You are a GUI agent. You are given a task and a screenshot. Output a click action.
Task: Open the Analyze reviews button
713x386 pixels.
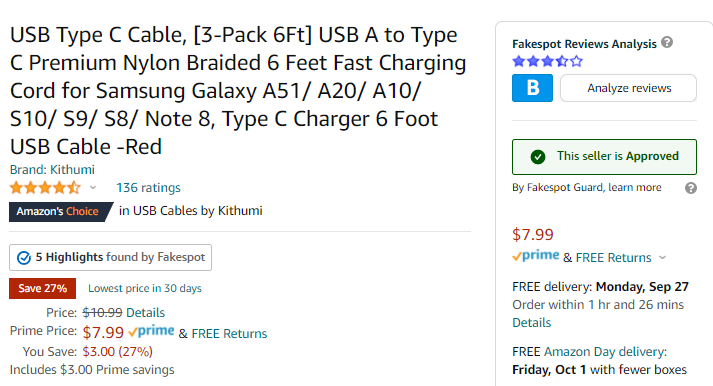[x=628, y=88]
